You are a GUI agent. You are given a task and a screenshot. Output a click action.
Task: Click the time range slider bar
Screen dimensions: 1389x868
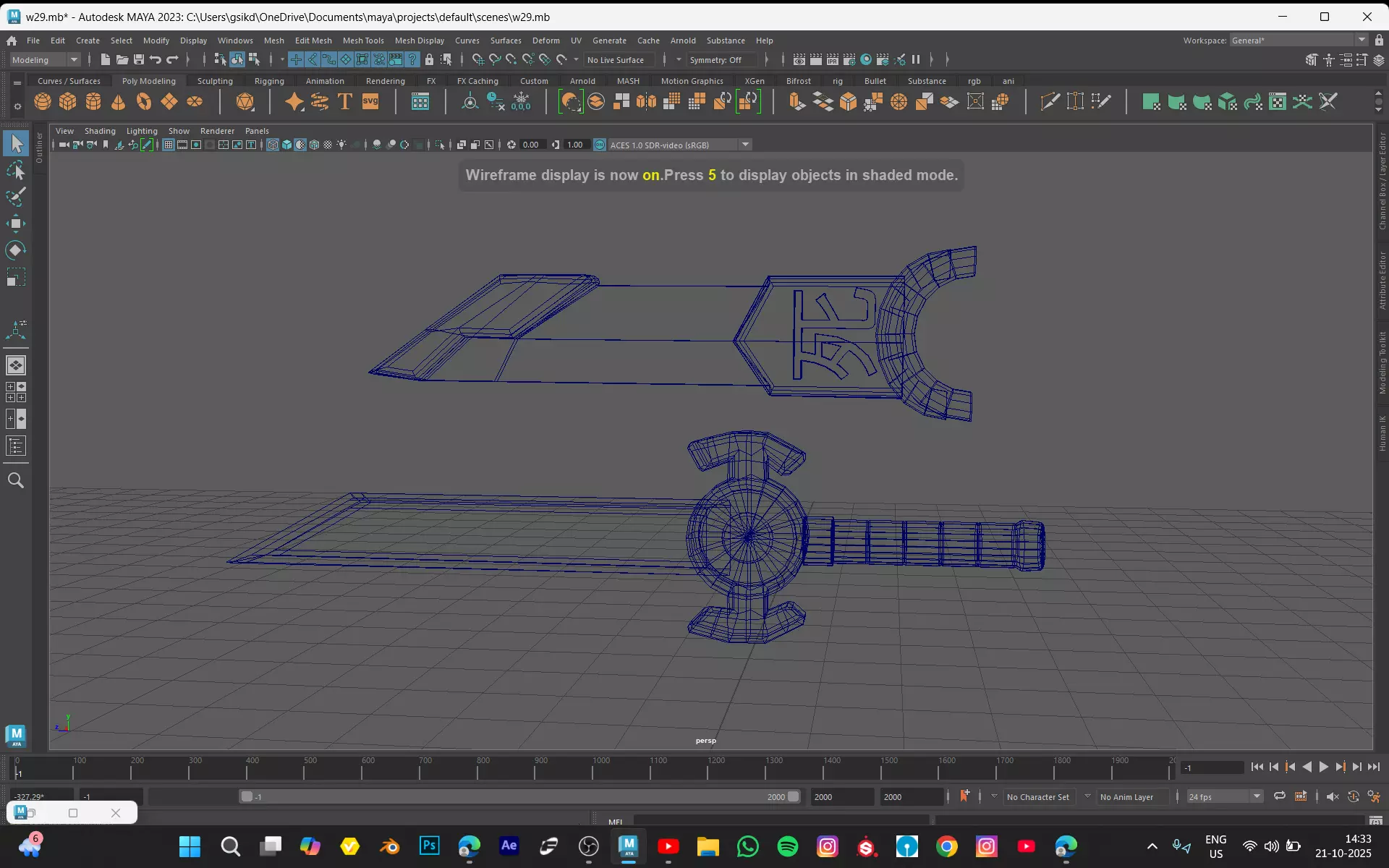(519, 796)
